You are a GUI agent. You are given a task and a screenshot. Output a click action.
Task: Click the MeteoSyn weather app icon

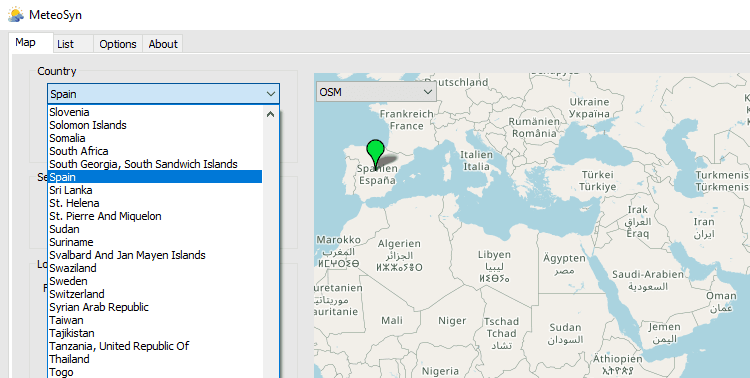click(15, 14)
